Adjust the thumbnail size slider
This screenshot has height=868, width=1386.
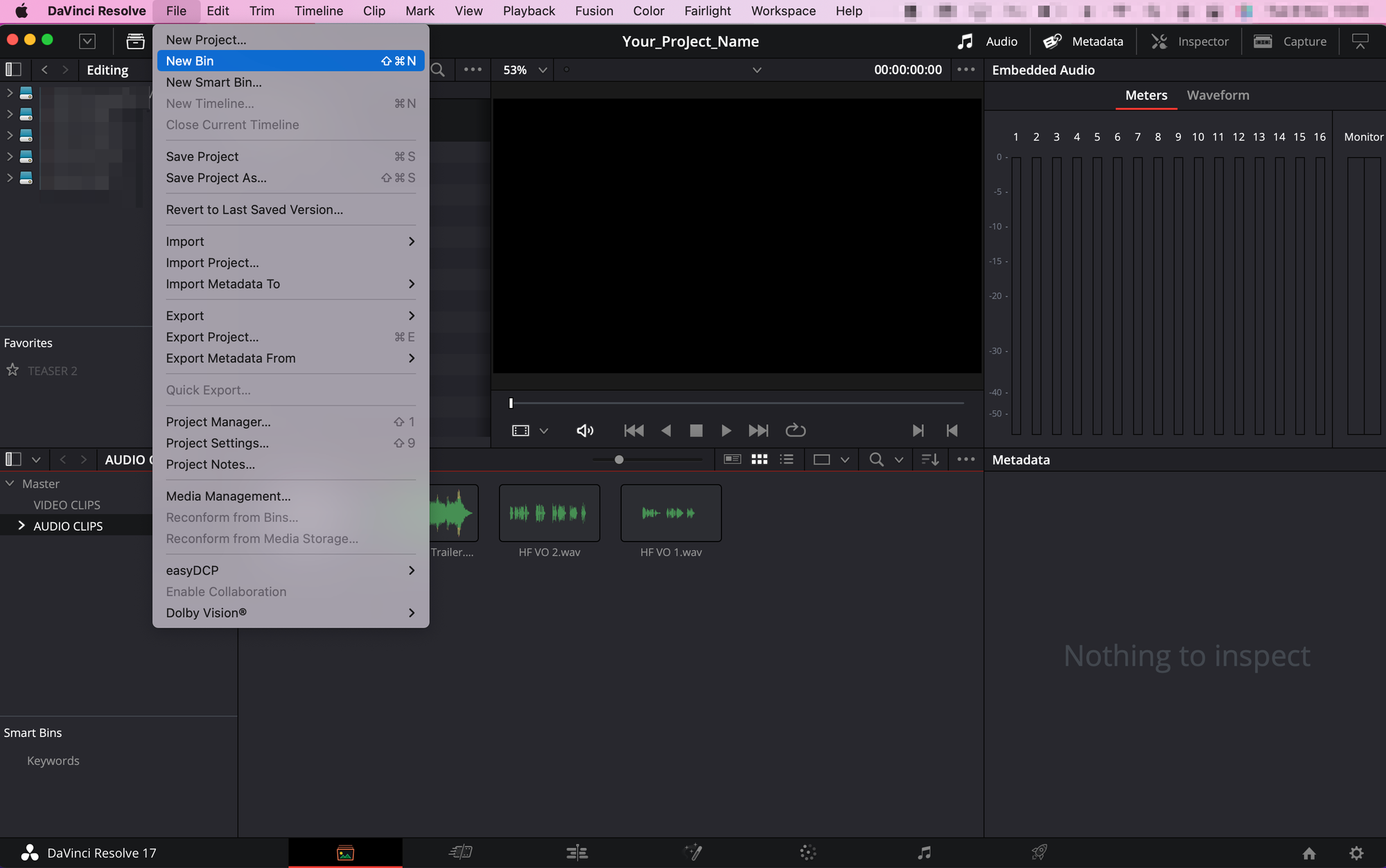pos(619,459)
